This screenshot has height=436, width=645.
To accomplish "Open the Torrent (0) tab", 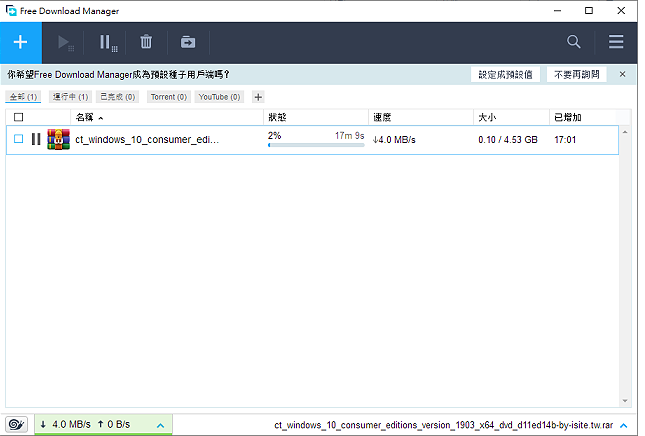I will tap(169, 97).
